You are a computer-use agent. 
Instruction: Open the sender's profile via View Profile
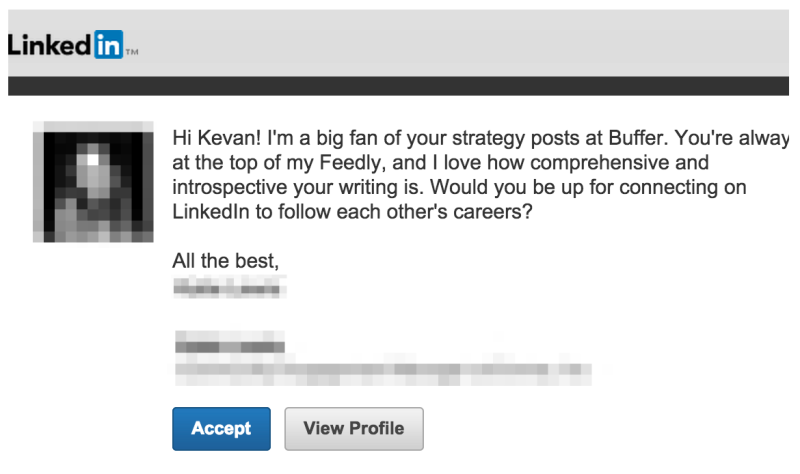coord(354,429)
